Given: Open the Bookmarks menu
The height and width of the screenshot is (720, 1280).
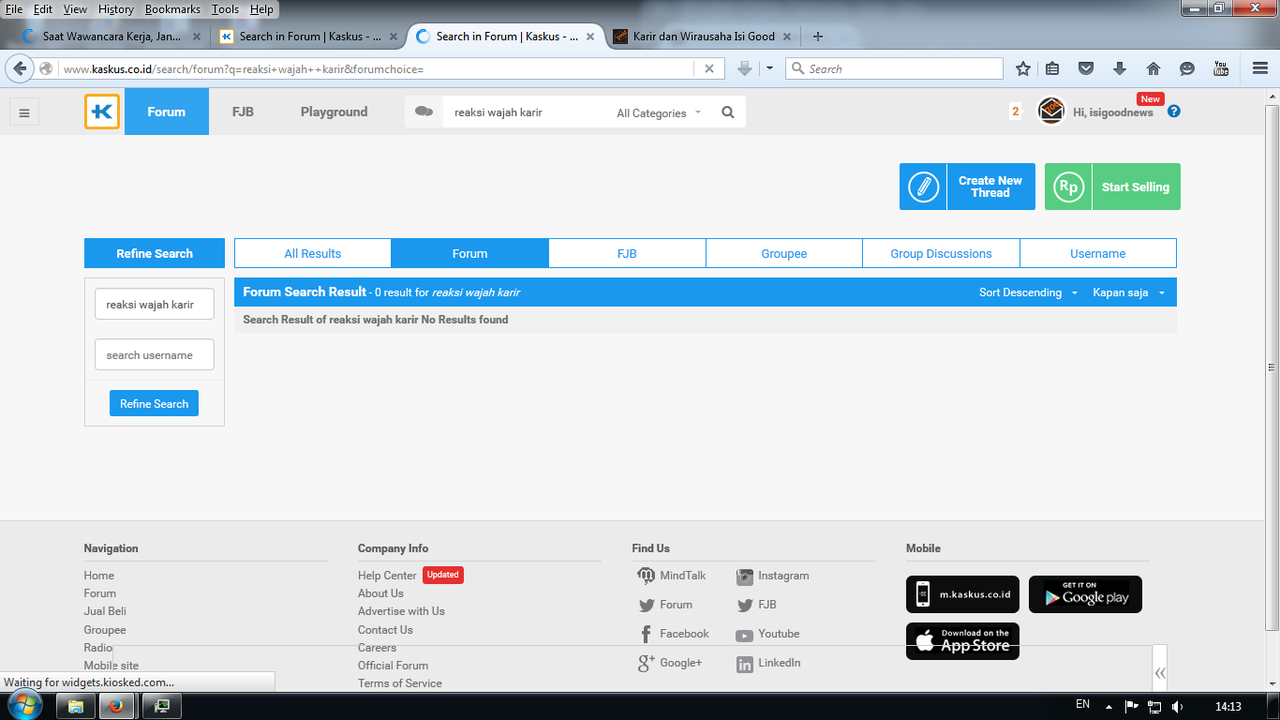Looking at the screenshot, I should 172,9.
